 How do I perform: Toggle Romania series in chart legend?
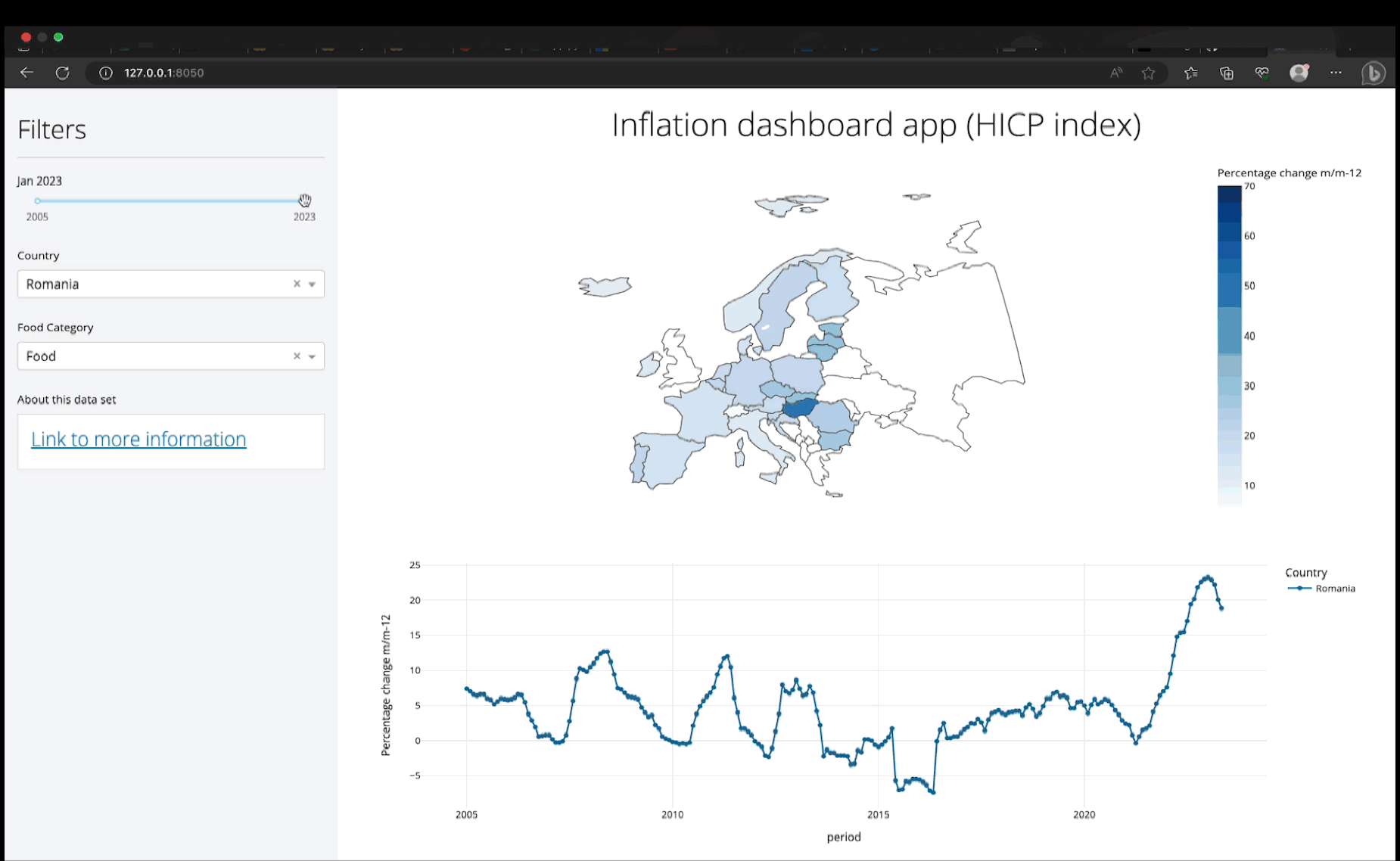coord(1334,589)
